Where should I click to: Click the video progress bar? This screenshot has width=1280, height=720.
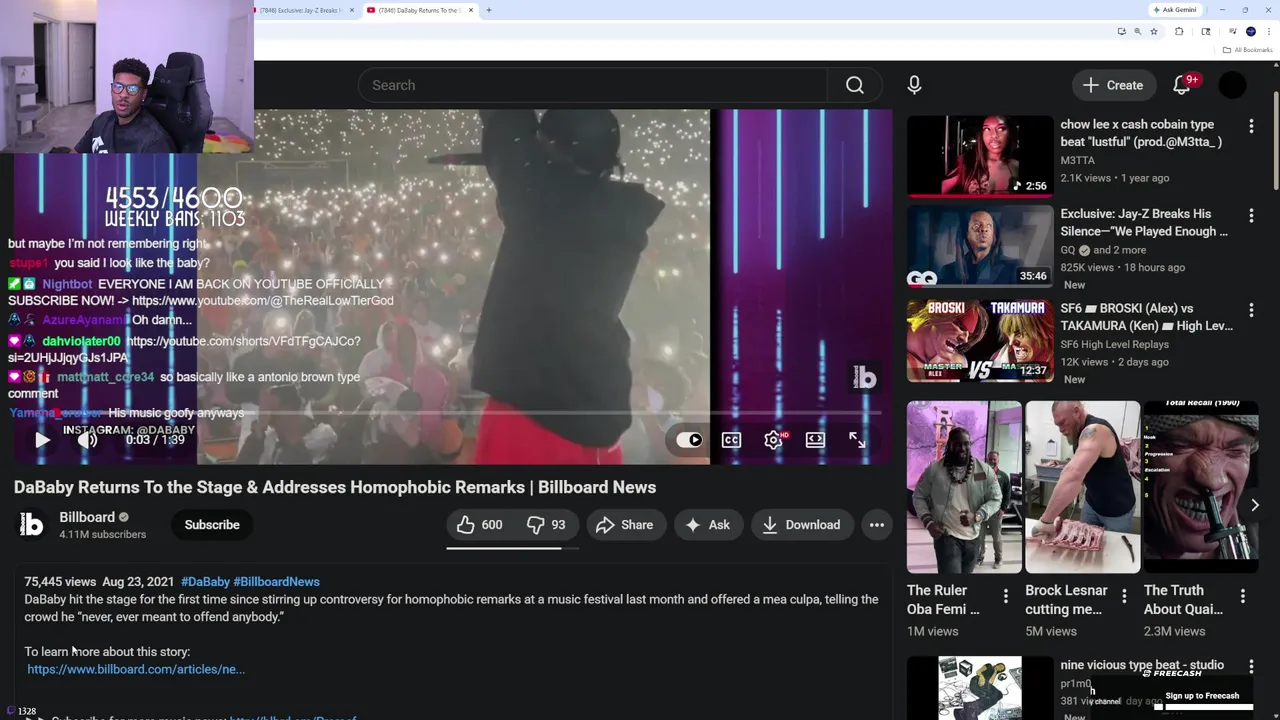point(447,412)
